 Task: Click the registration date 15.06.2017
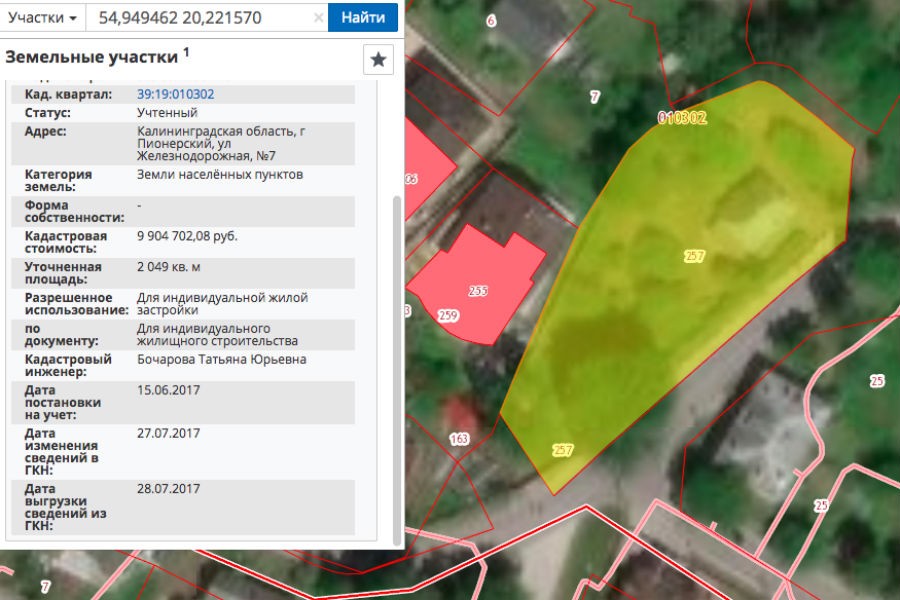168,389
